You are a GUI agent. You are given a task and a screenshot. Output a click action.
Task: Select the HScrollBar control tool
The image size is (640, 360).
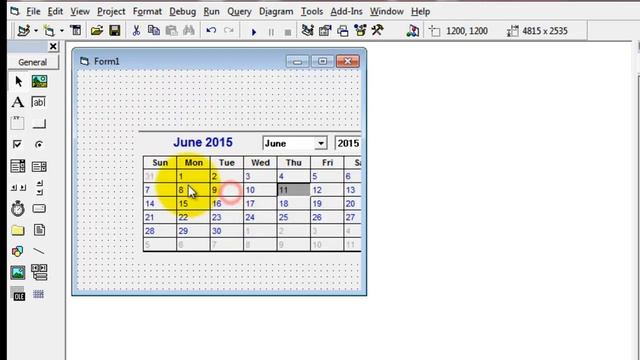pyautogui.click(x=18, y=187)
